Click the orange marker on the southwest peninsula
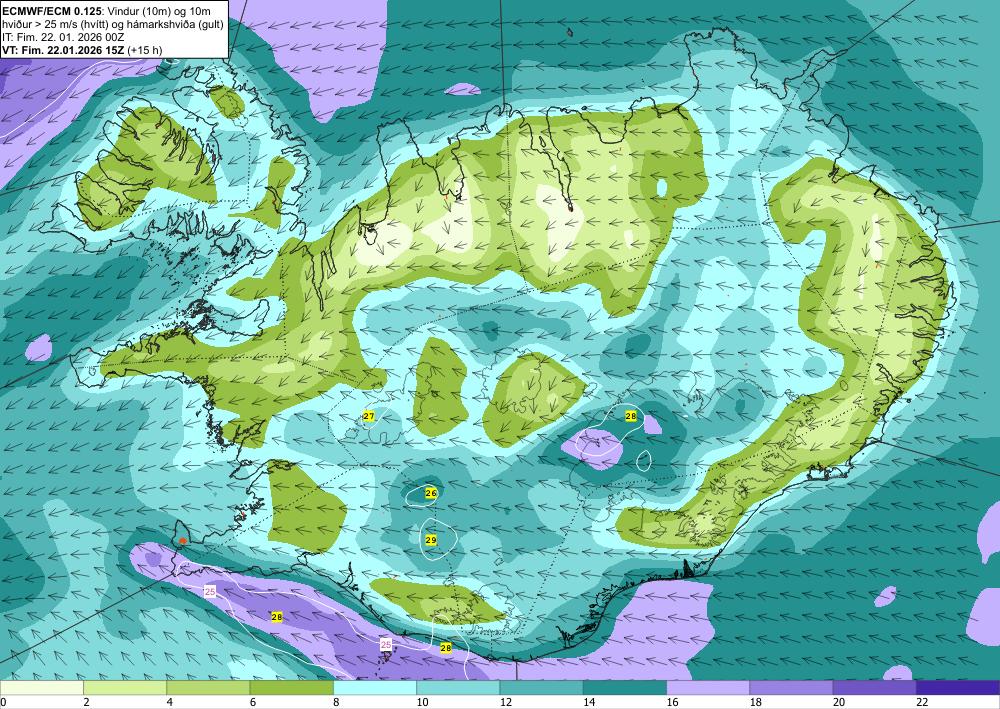The image size is (1000, 709). click(183, 541)
